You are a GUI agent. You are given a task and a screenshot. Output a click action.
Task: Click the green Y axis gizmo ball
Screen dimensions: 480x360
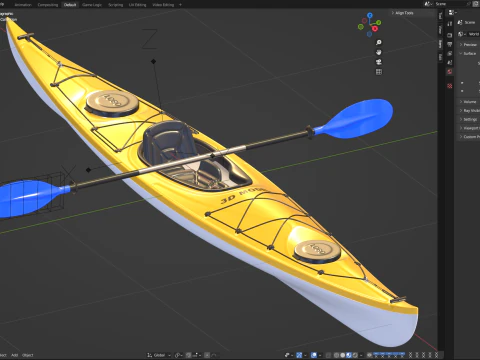click(x=379, y=23)
